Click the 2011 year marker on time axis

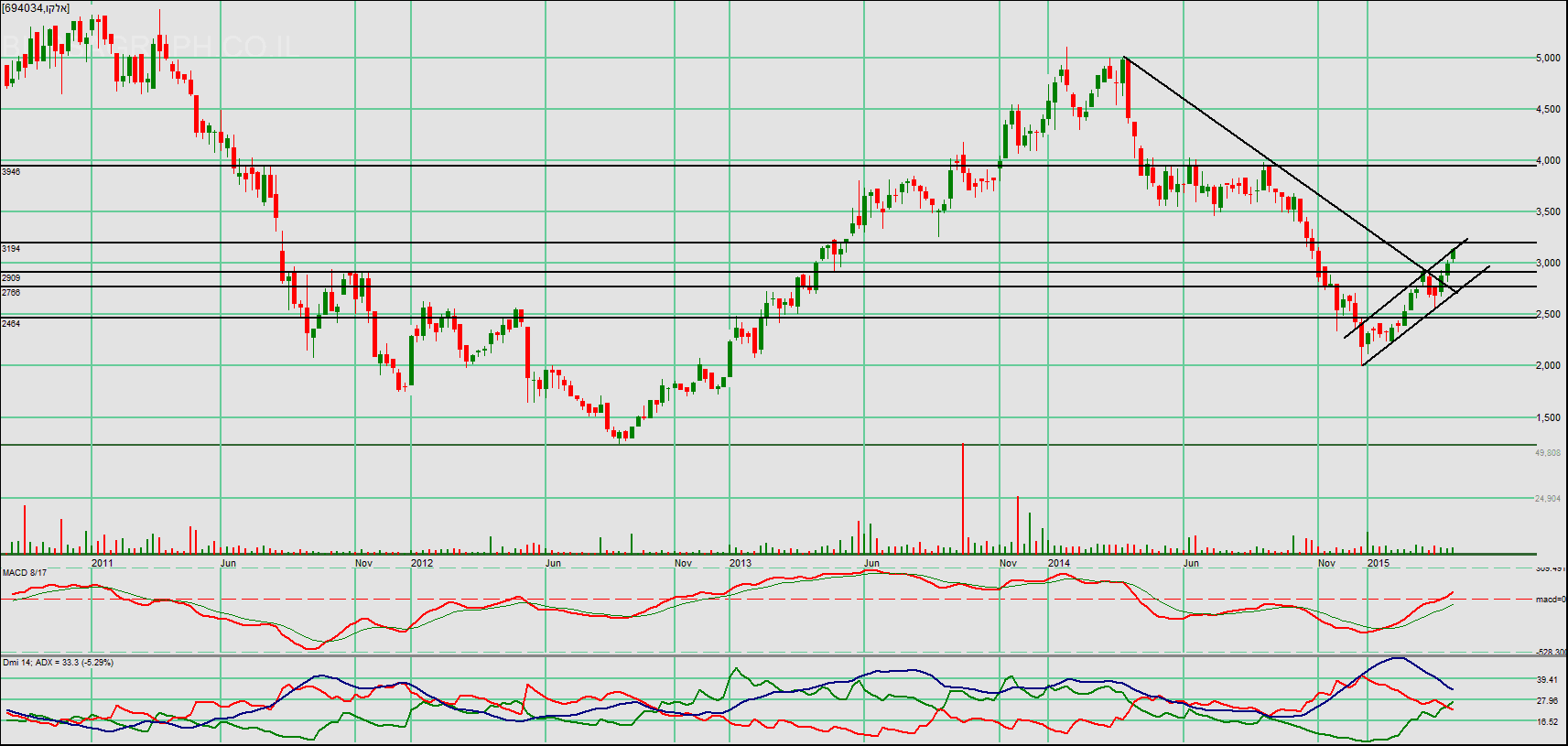103,563
